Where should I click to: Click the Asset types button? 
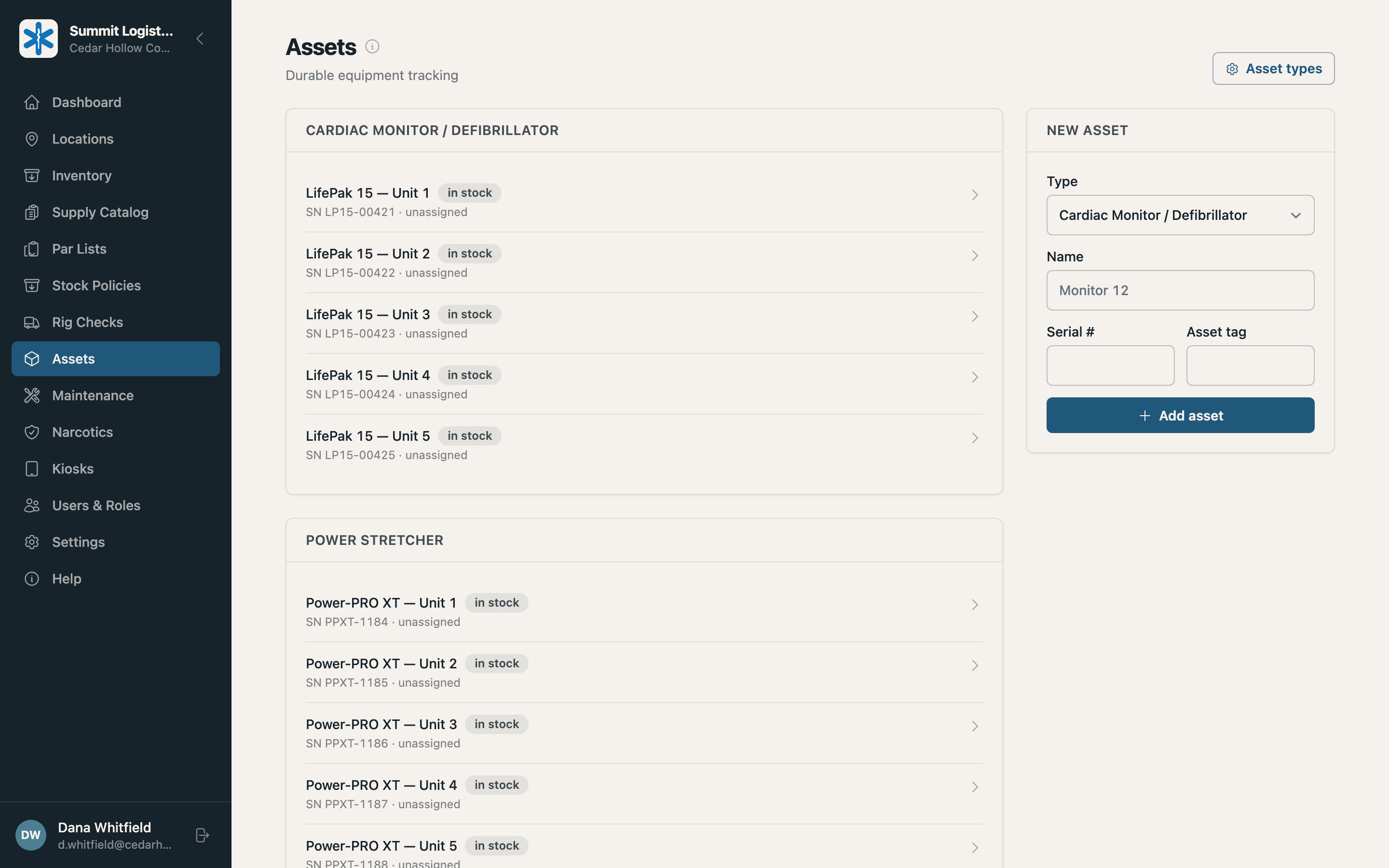coord(1273,69)
